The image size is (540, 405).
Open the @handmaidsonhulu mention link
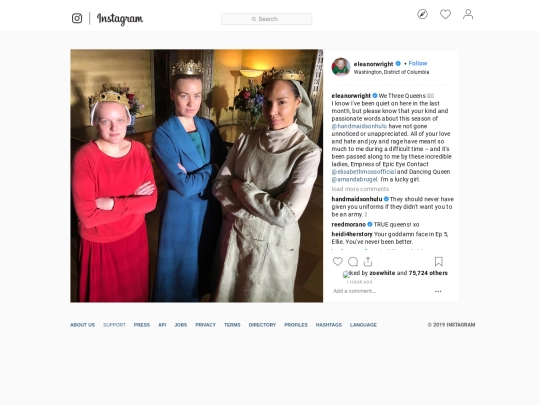coord(359,126)
